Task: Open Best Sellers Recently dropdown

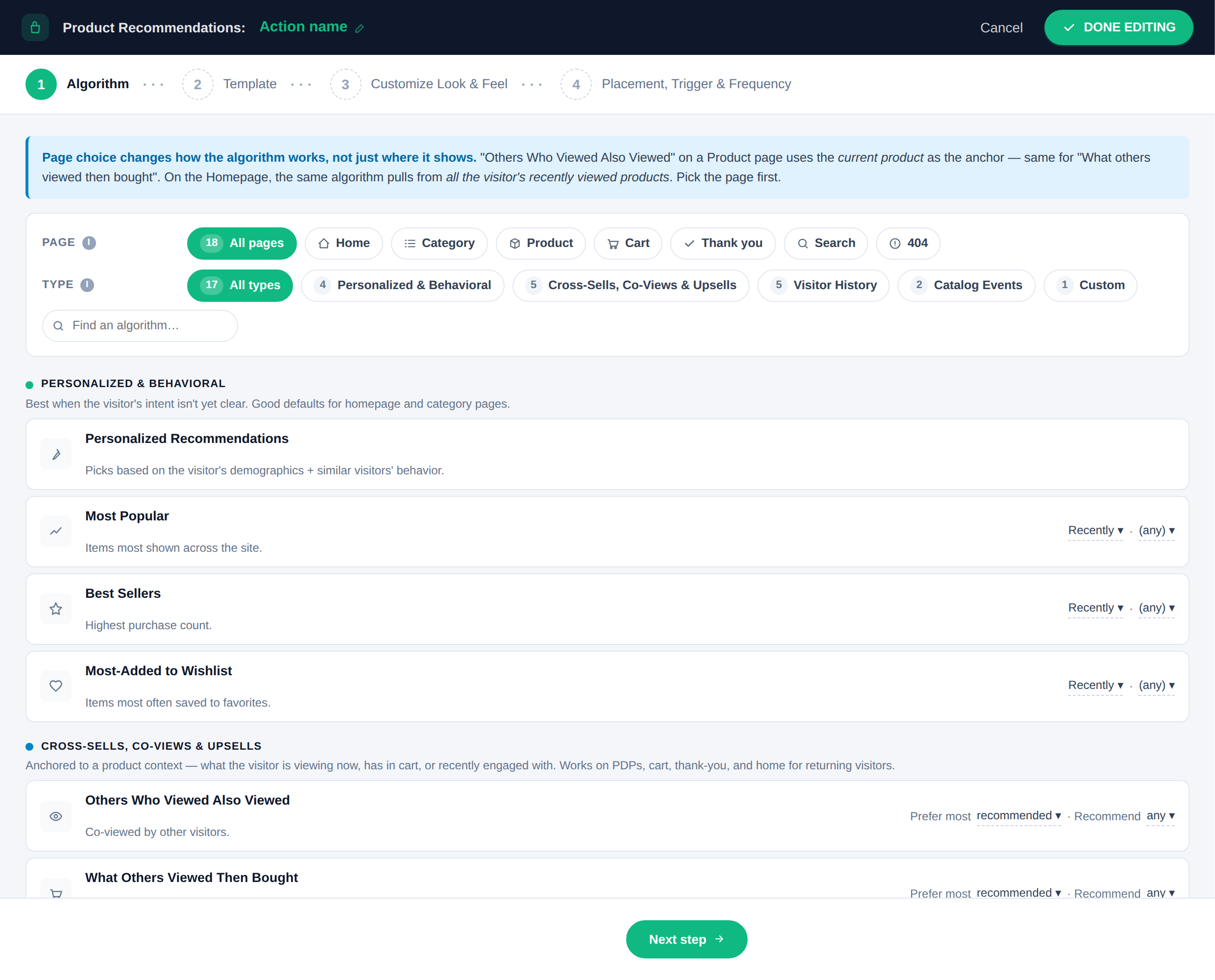Action: 1095,608
